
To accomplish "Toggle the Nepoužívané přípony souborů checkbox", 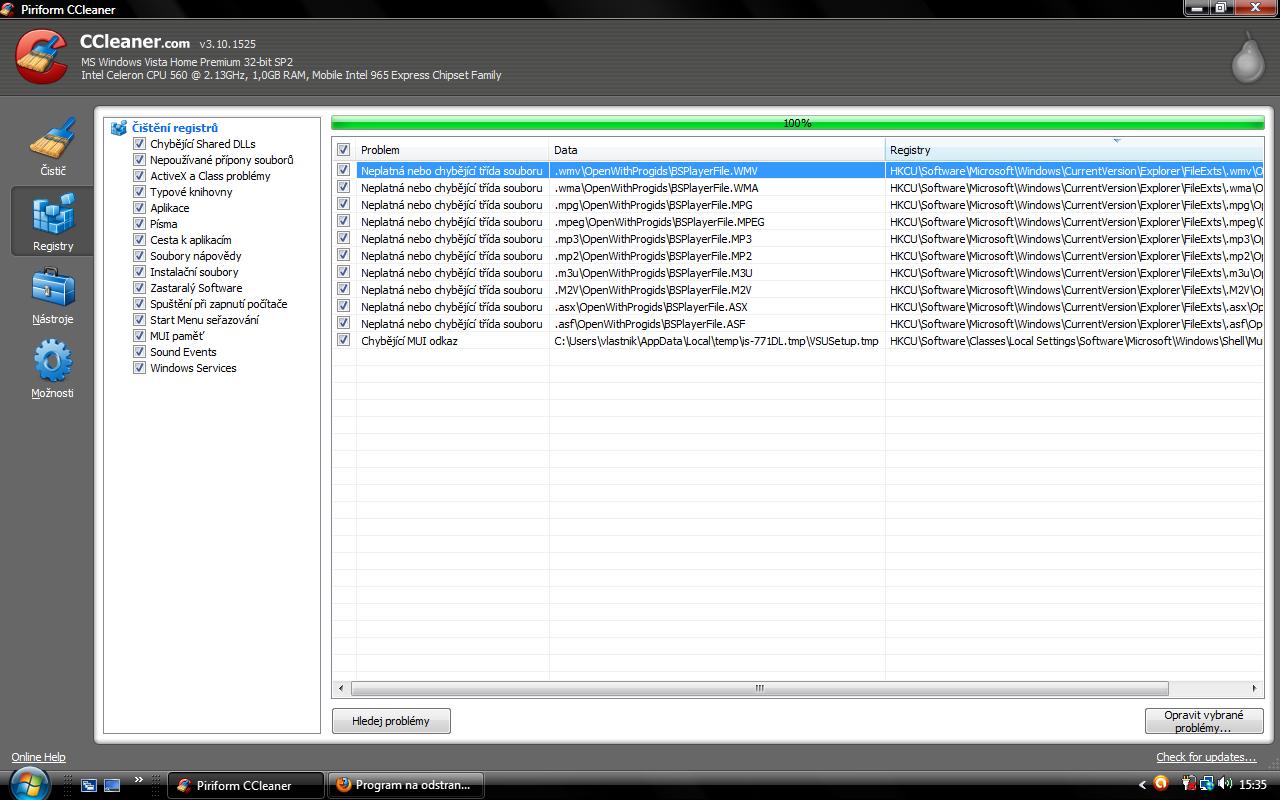I will (140, 160).
